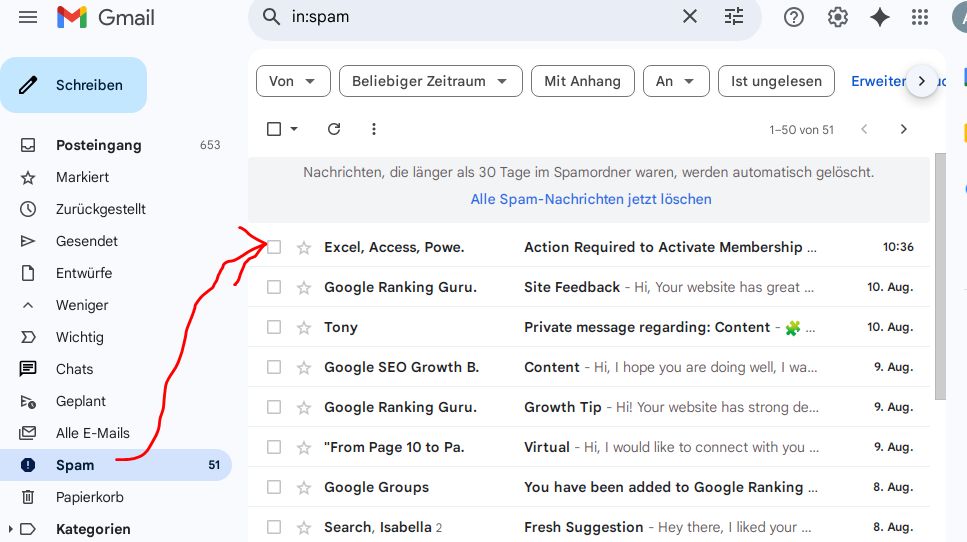Star the Google Groups email
This screenshot has width=967, height=542.
point(303,488)
